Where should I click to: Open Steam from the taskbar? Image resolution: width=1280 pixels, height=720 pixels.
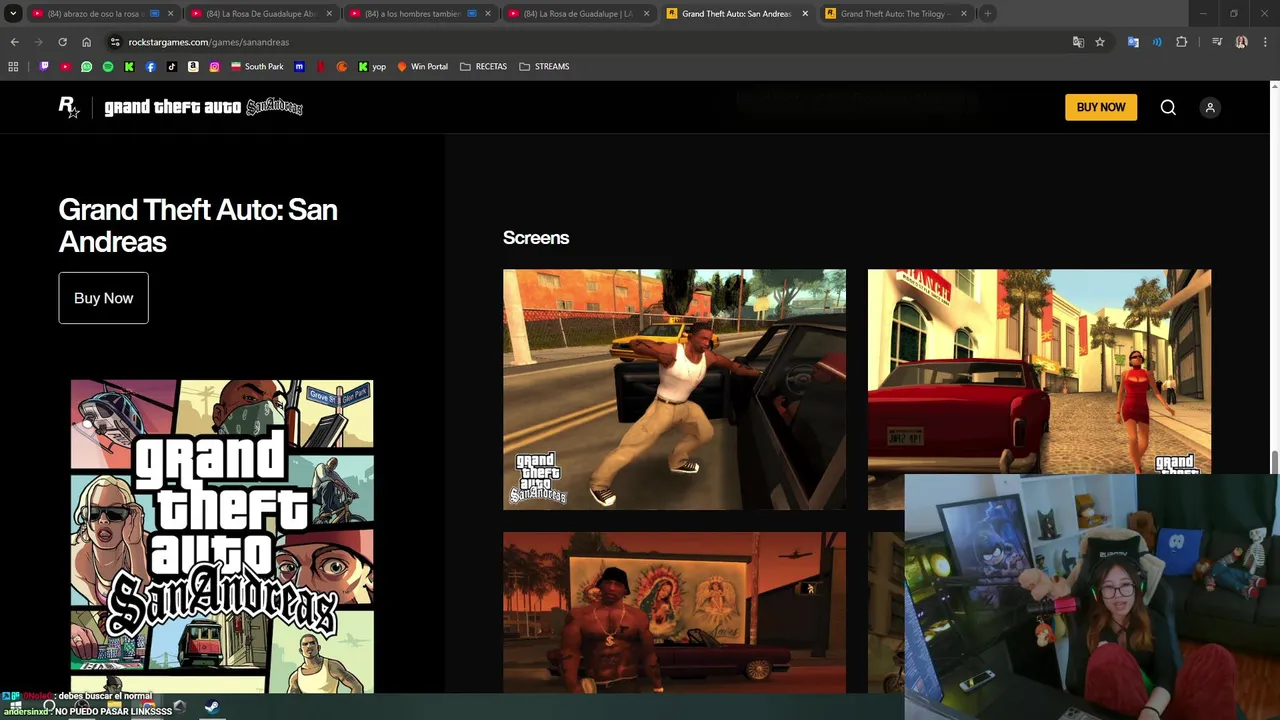click(212, 707)
